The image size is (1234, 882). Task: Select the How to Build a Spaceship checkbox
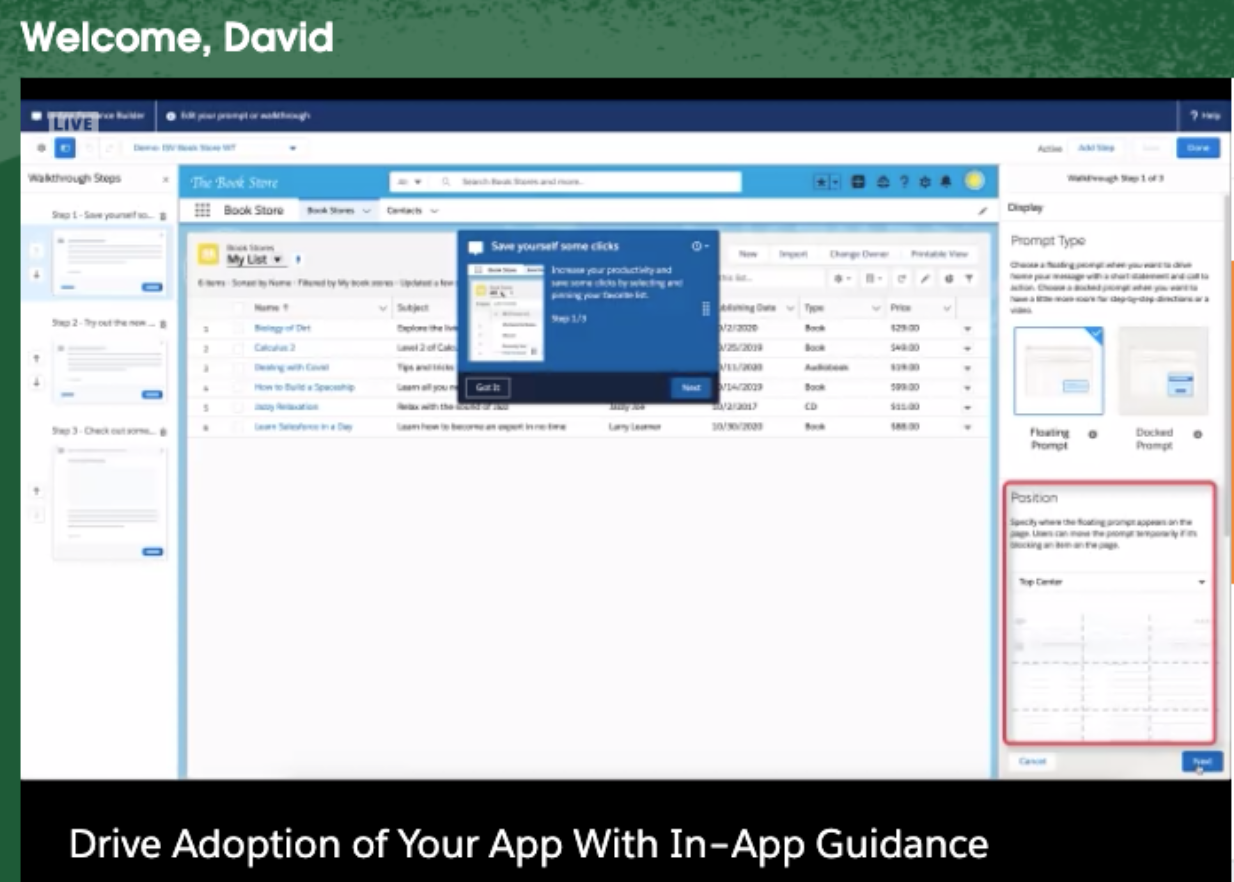pyautogui.click(x=238, y=387)
